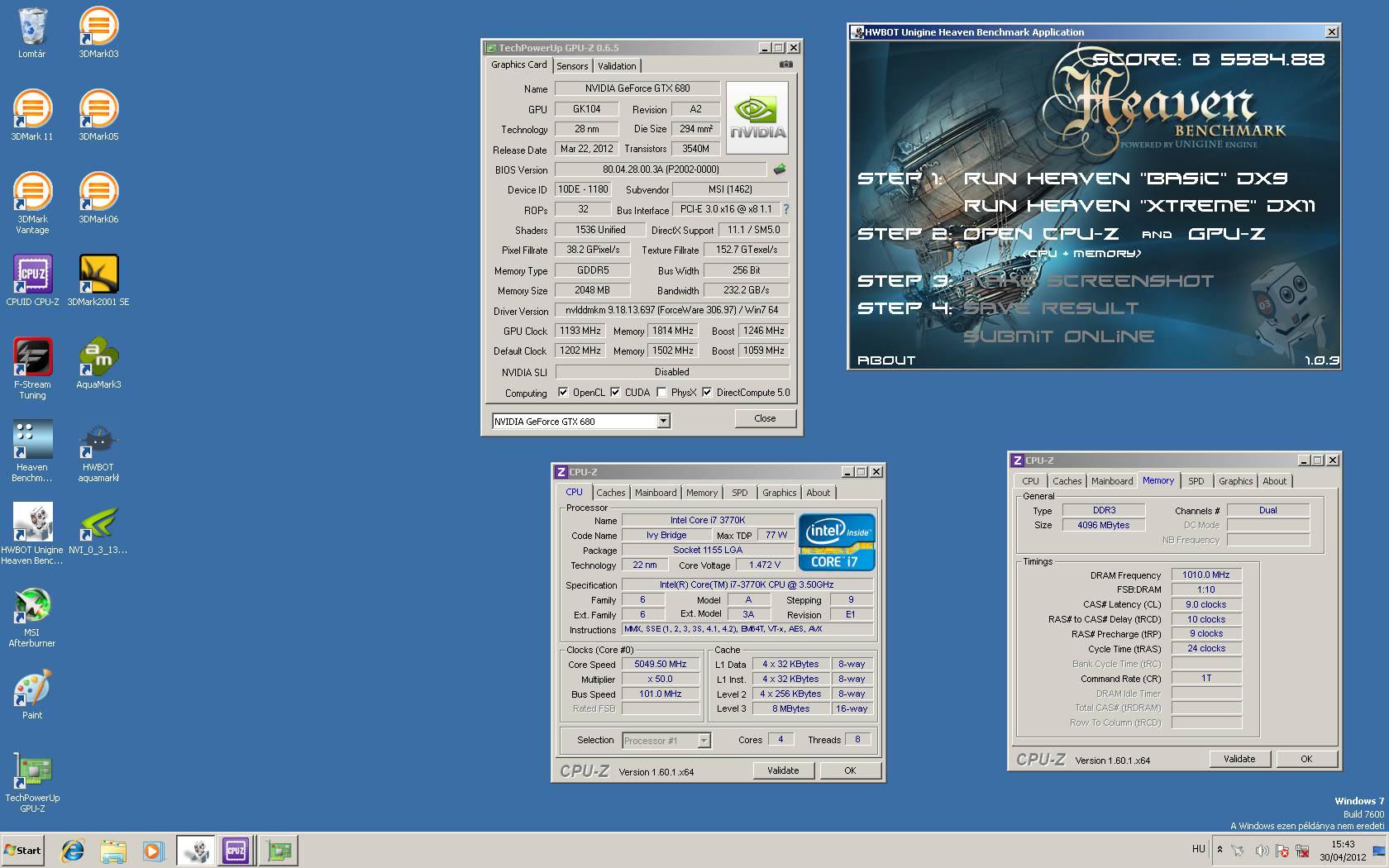Click Windows Start button
The image size is (1389, 868).
[x=23, y=850]
